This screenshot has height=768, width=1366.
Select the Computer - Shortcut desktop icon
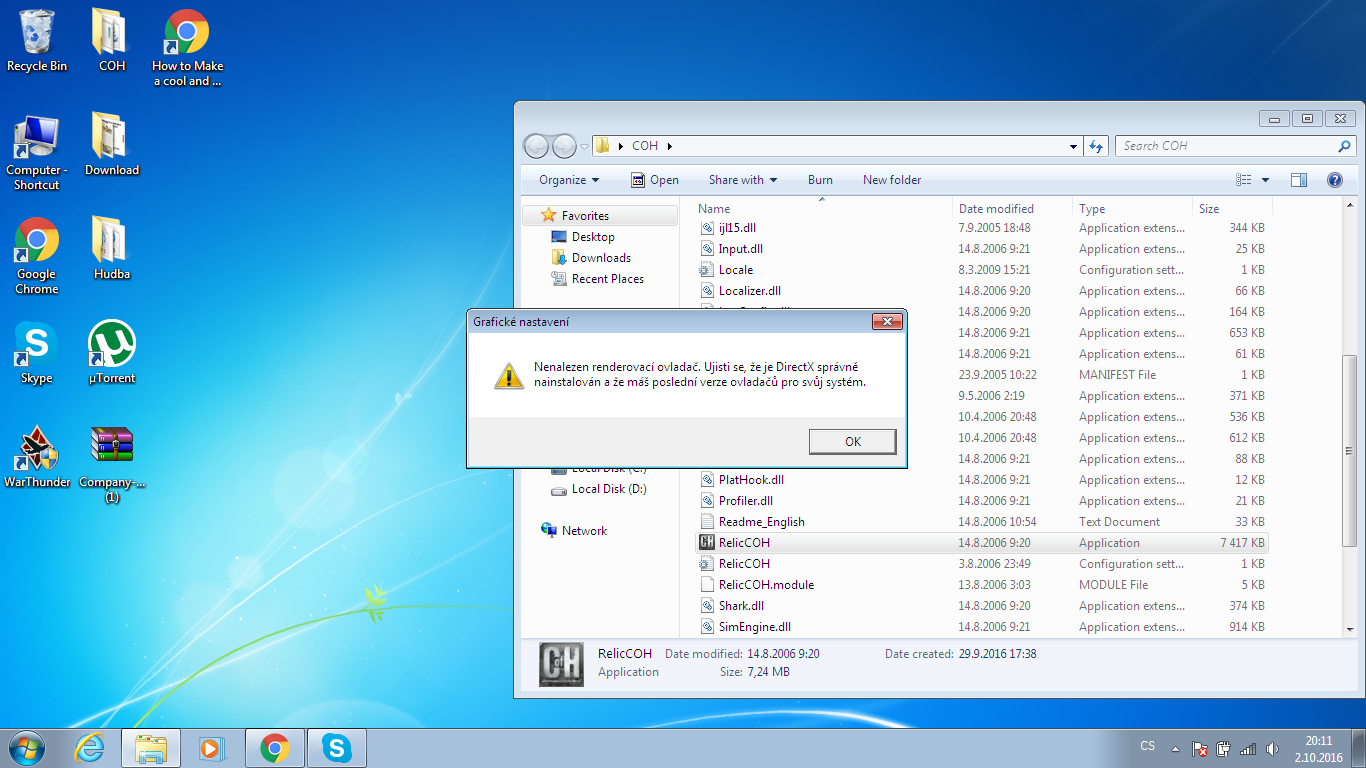tap(37, 152)
